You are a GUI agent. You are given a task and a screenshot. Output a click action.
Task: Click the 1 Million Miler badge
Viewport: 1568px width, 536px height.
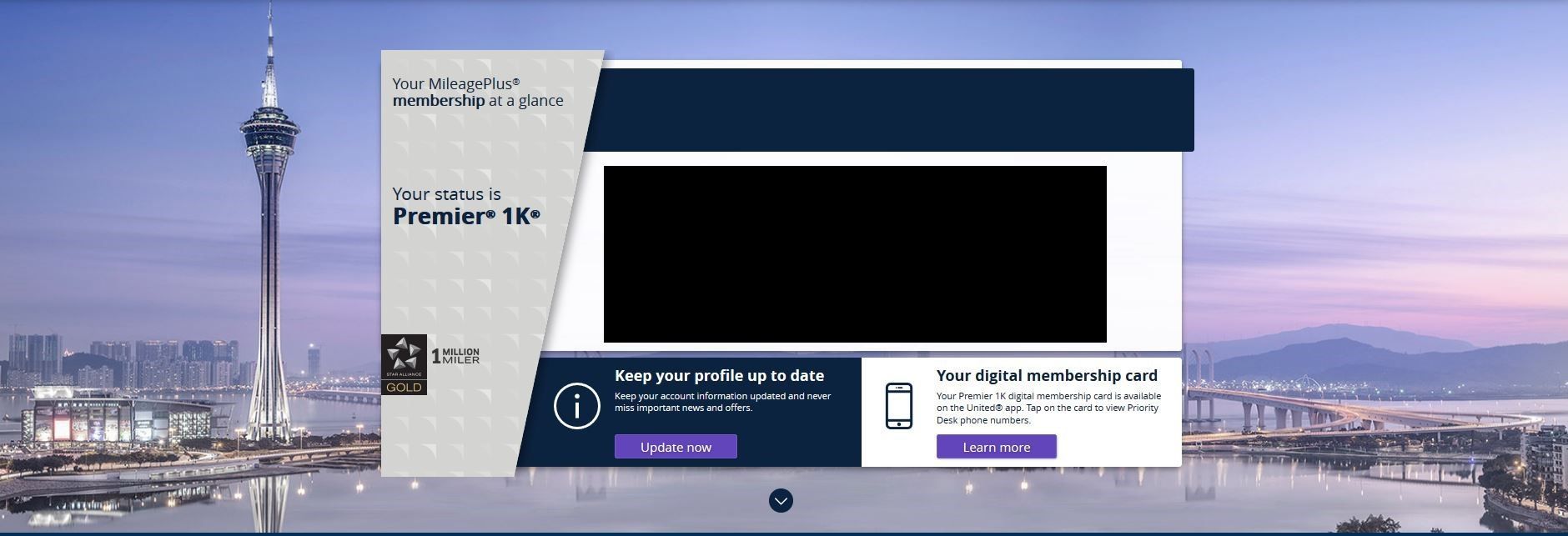click(x=455, y=356)
